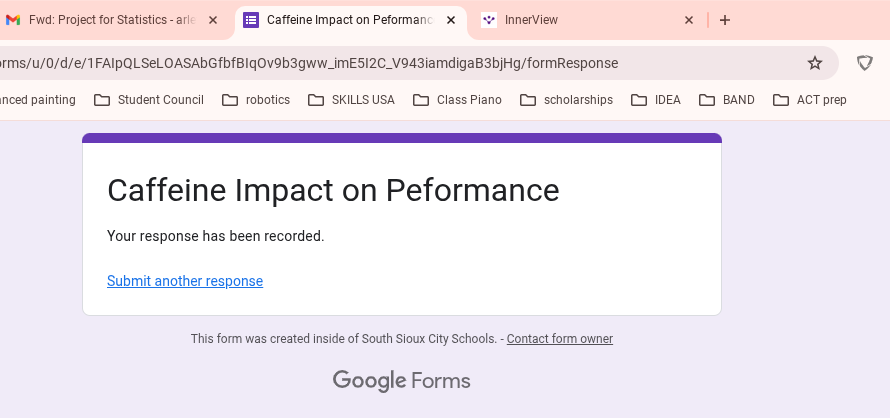Image resolution: width=890 pixels, height=418 pixels.
Task: Open the scholarships bookmark folder
Action: (x=566, y=100)
